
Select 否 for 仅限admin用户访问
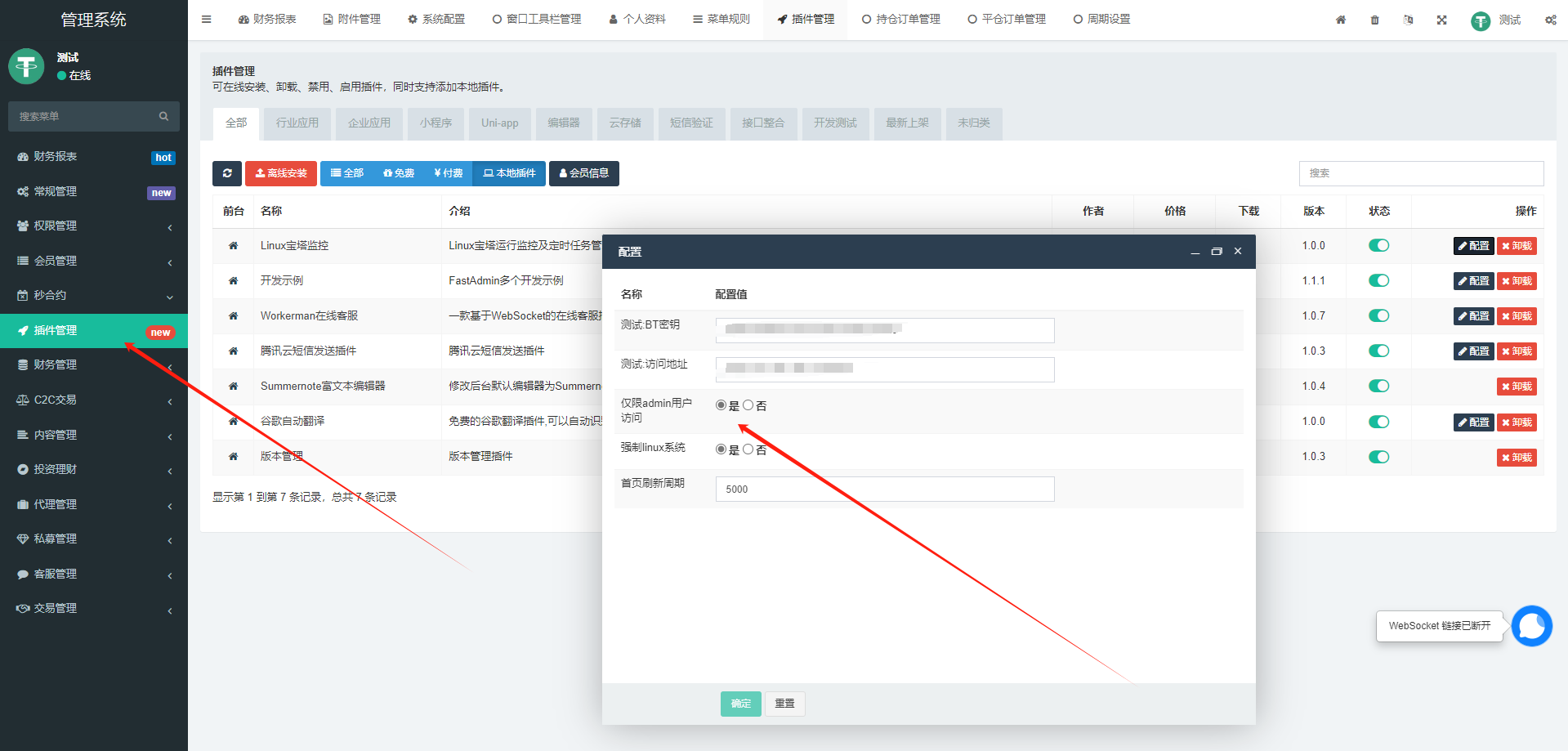coord(748,405)
